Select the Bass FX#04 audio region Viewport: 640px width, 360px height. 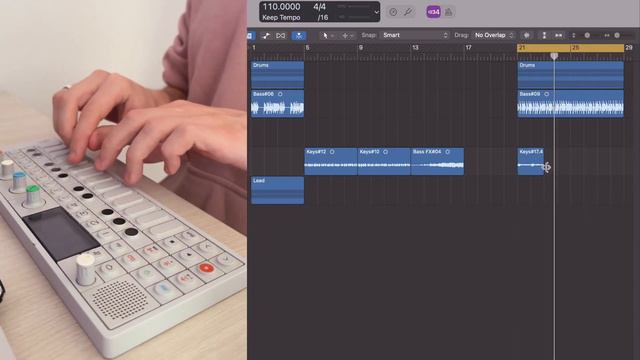[x=438, y=162]
